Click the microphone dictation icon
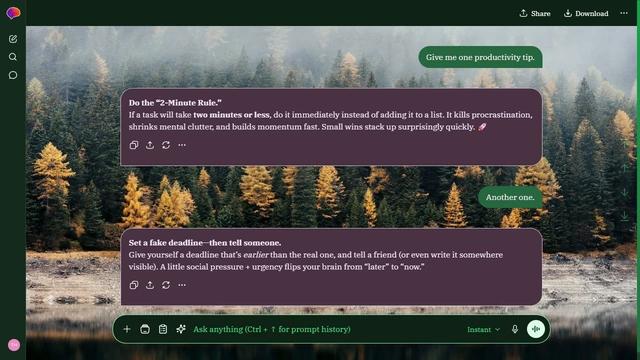Image resolution: width=640 pixels, height=360 pixels. tap(515, 329)
